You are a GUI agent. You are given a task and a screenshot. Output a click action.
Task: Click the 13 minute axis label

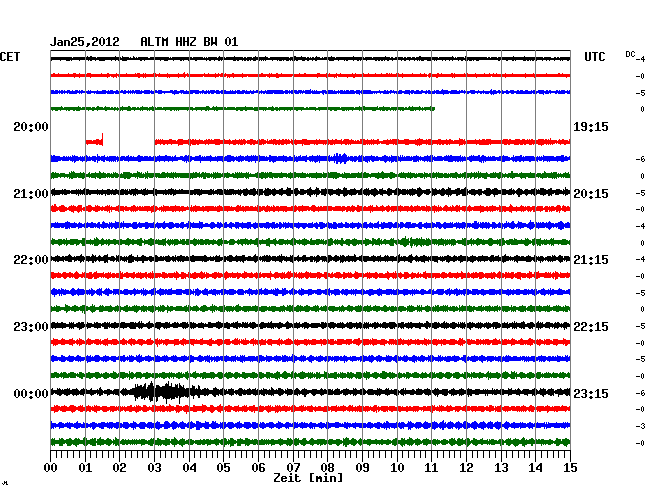point(501,468)
